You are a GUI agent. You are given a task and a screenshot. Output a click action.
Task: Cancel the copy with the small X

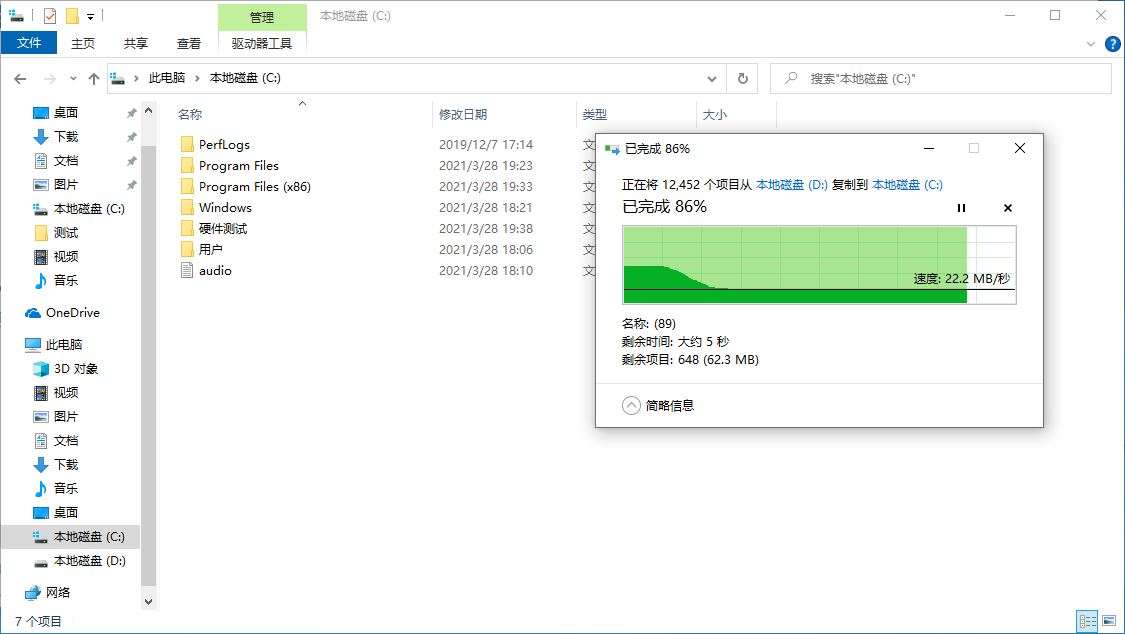[1007, 208]
